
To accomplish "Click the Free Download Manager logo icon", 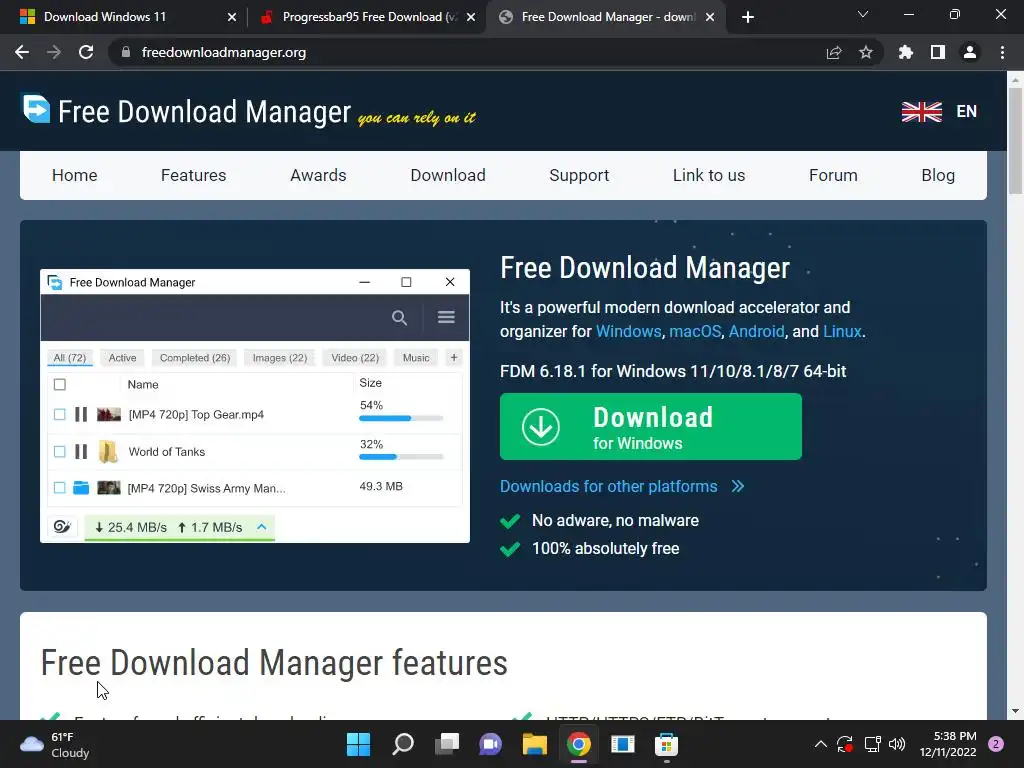I will pos(36,108).
